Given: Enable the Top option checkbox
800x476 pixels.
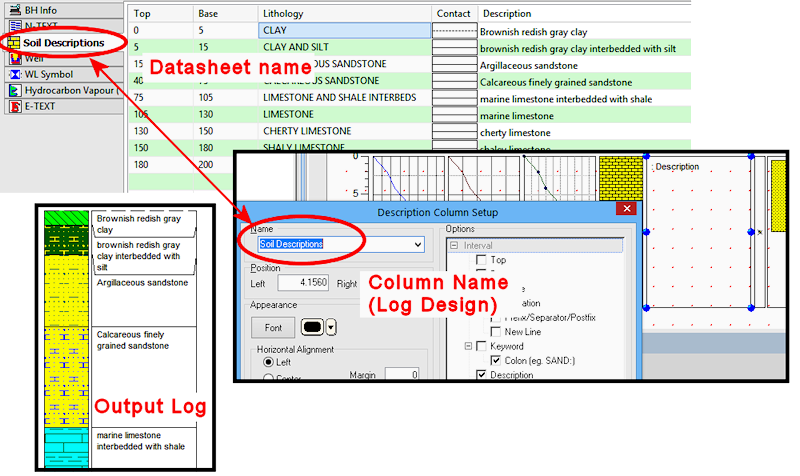Looking at the screenshot, I should (x=483, y=261).
